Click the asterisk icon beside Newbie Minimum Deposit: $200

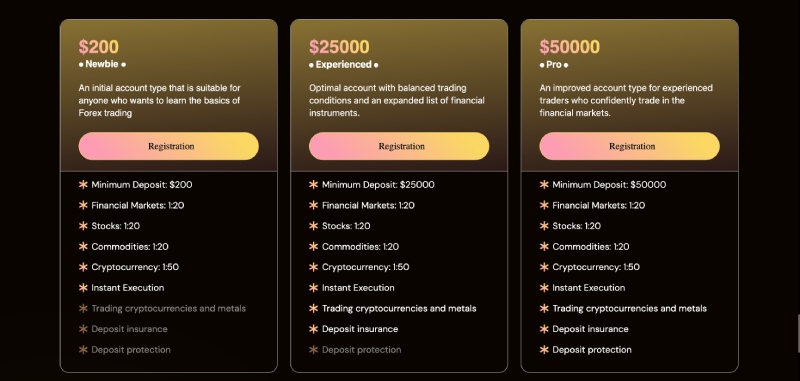click(83, 185)
